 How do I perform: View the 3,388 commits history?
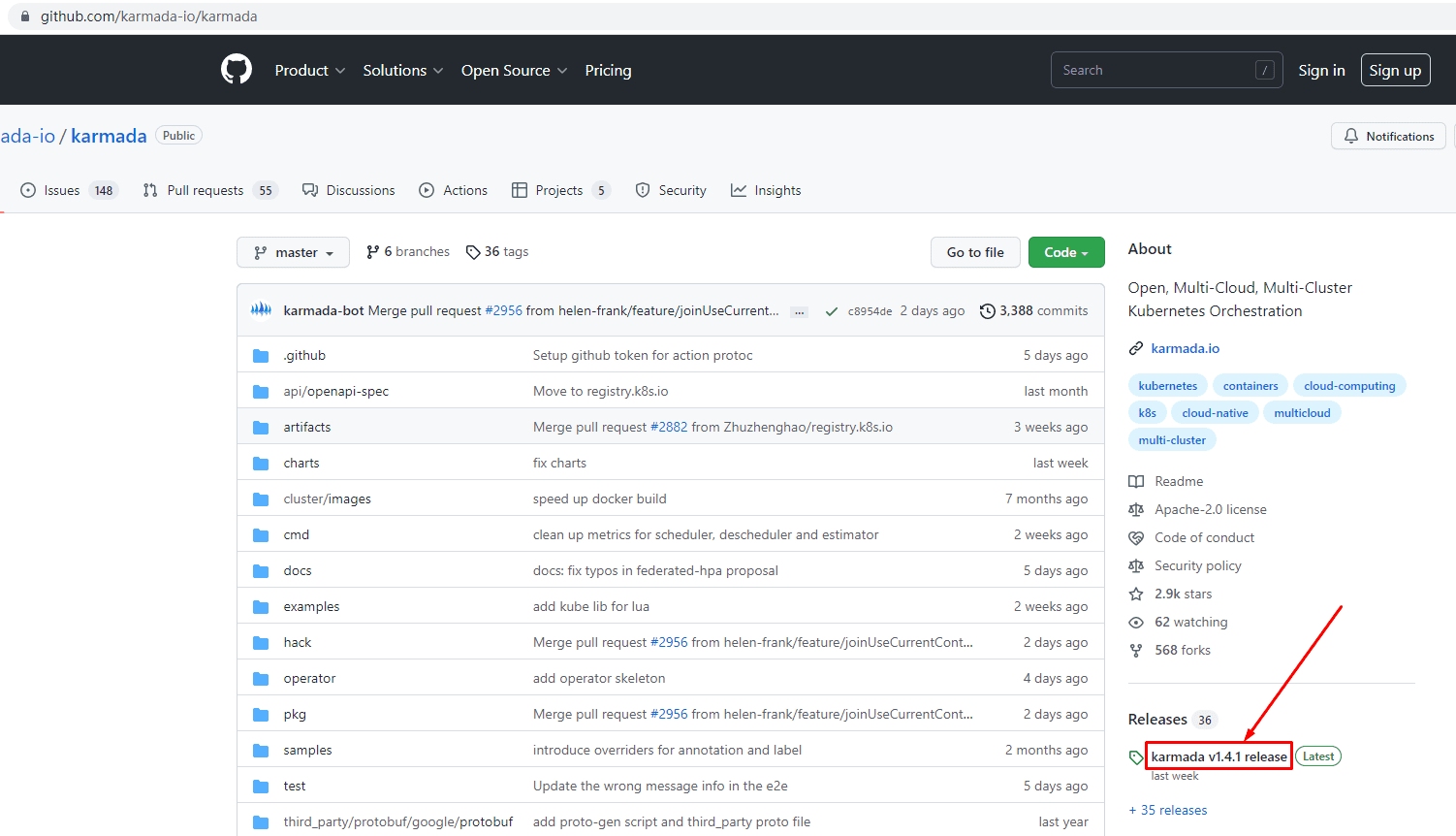1033,311
